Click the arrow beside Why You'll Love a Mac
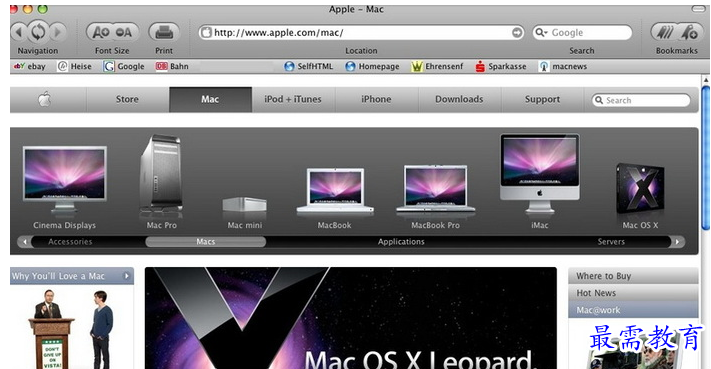The height and width of the screenshot is (369, 711). 127,276
